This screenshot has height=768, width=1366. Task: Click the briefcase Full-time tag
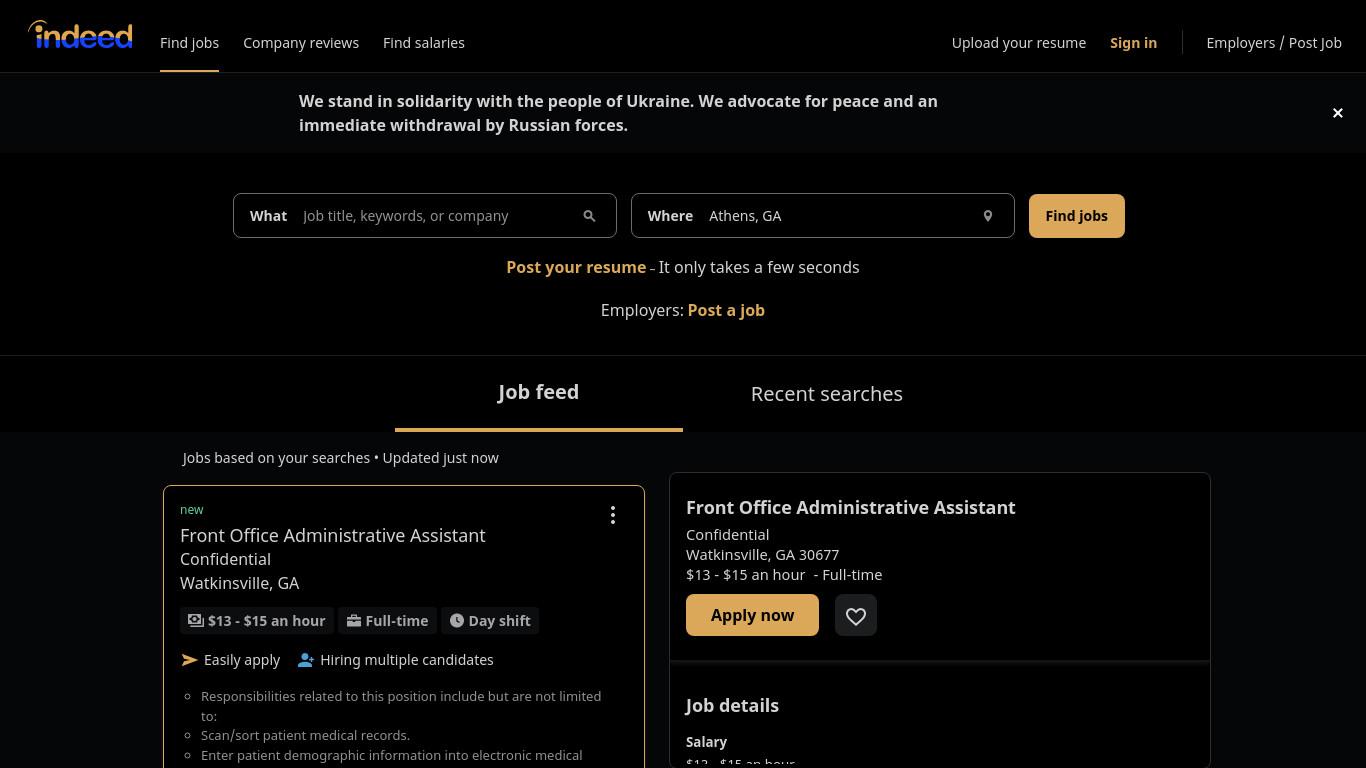tap(388, 621)
